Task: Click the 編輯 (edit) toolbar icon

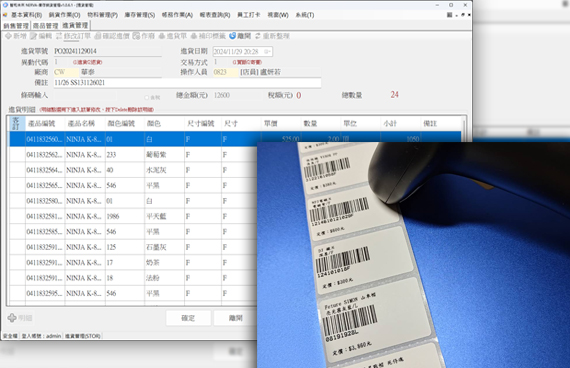Action: 33,36
